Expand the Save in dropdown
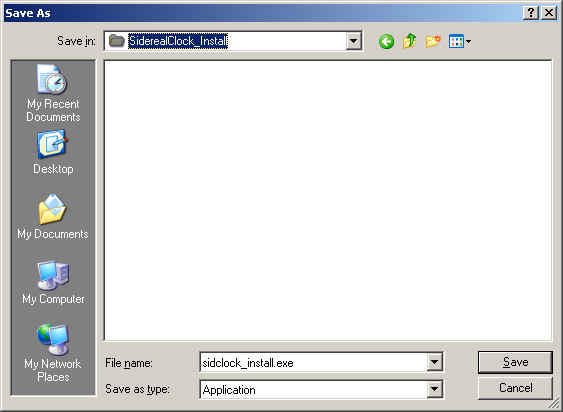563x412 pixels. 353,42
